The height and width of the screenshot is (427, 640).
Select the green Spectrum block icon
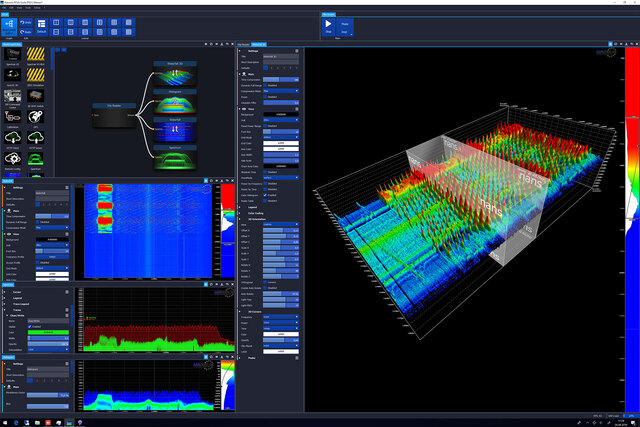pyautogui.click(x=36, y=160)
